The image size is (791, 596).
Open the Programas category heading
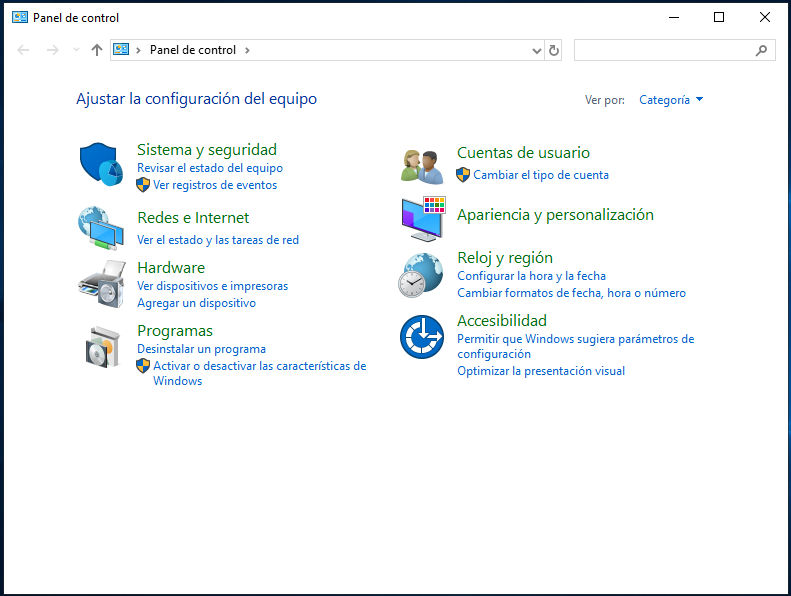pos(175,331)
